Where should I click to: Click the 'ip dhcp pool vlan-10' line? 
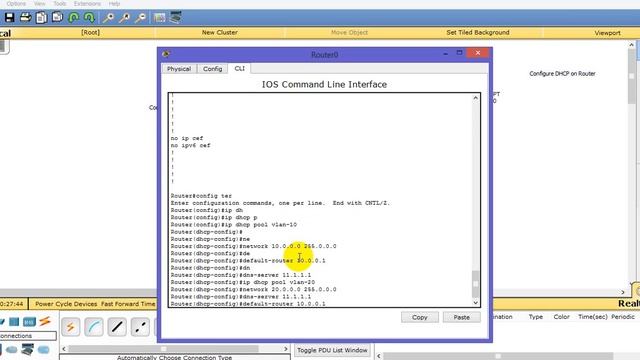coord(233,224)
